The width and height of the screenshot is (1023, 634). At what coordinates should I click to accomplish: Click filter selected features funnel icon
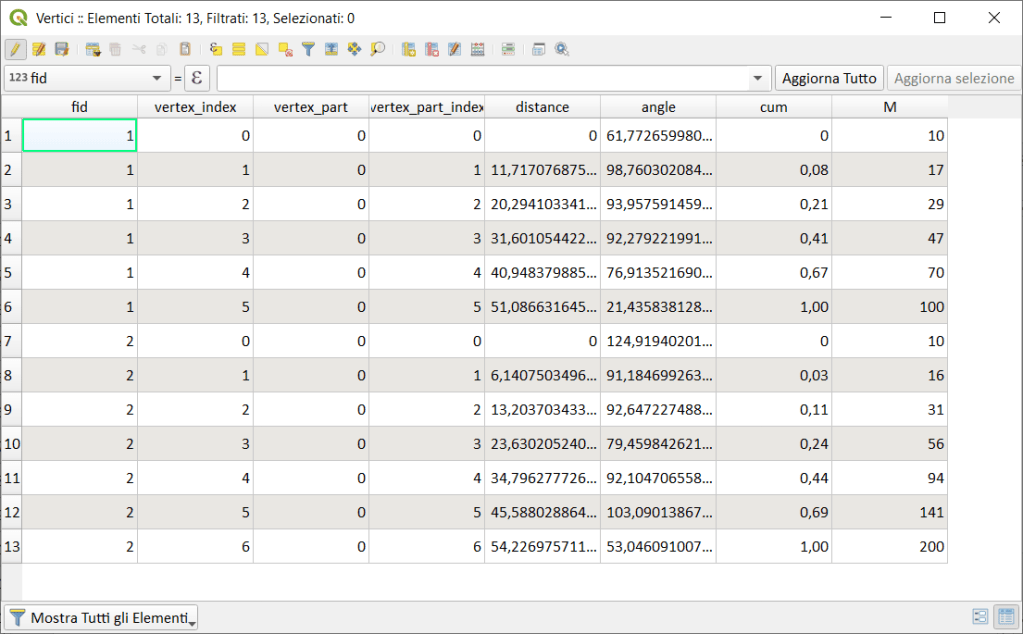pos(308,49)
